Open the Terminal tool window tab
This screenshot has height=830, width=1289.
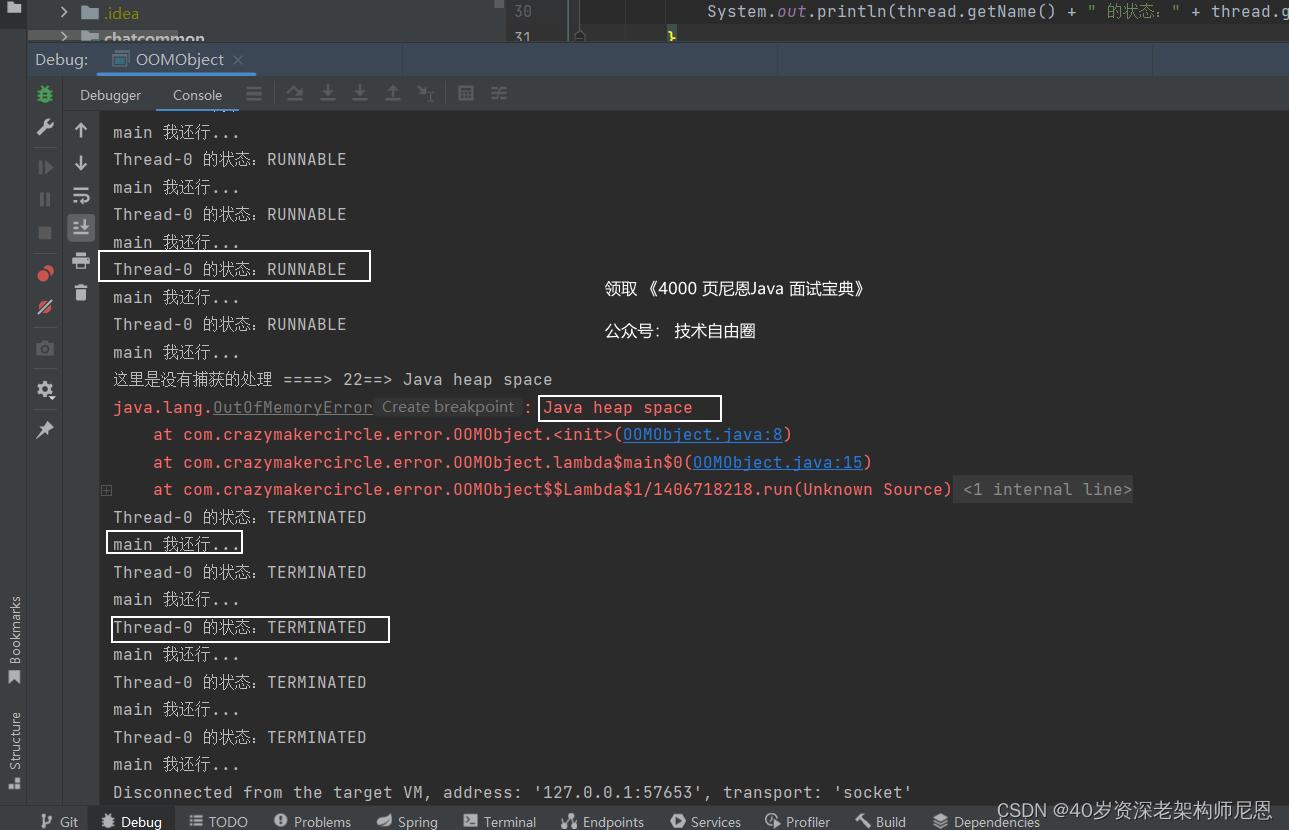[500, 821]
